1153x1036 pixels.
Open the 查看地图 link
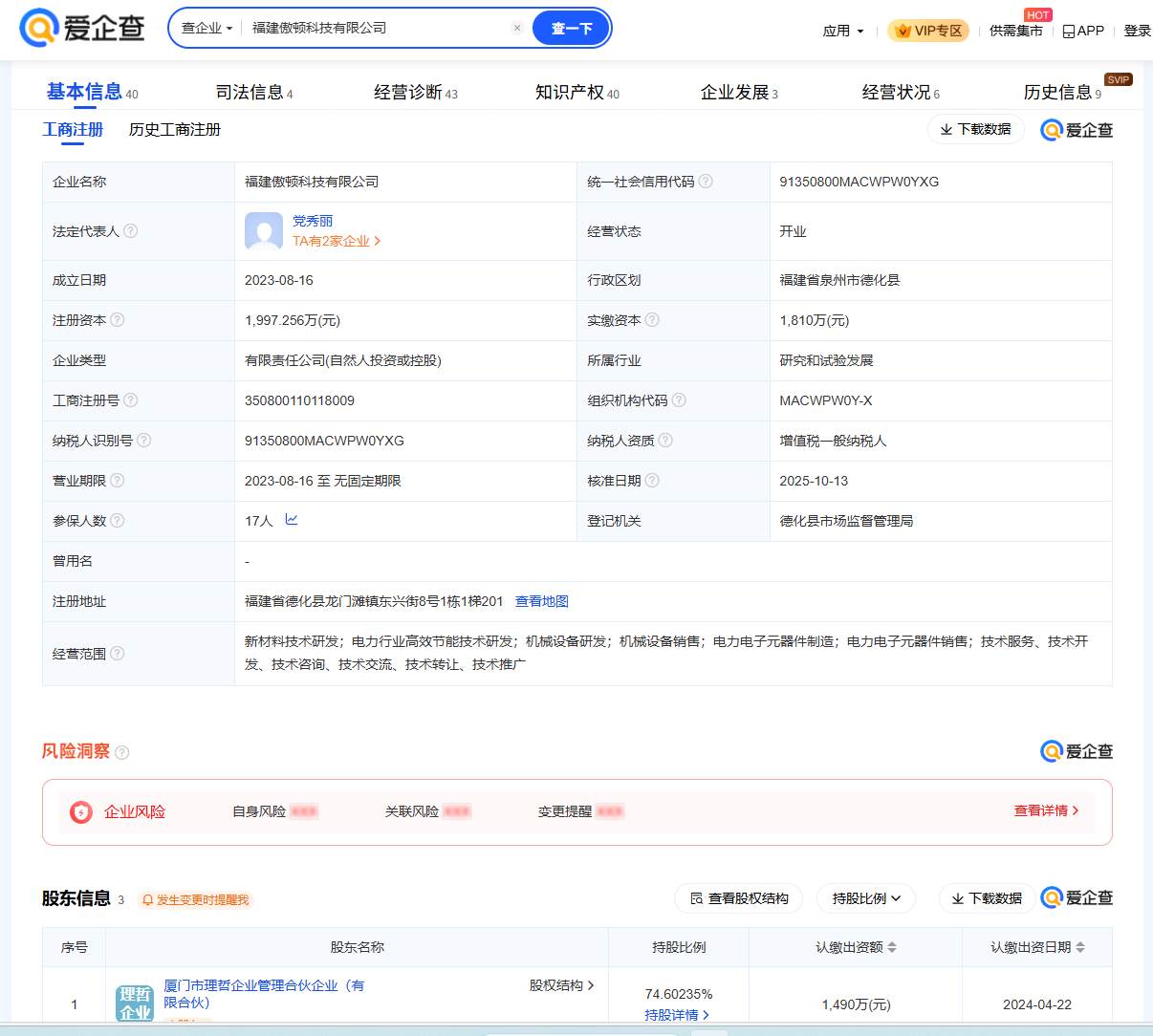point(541,601)
